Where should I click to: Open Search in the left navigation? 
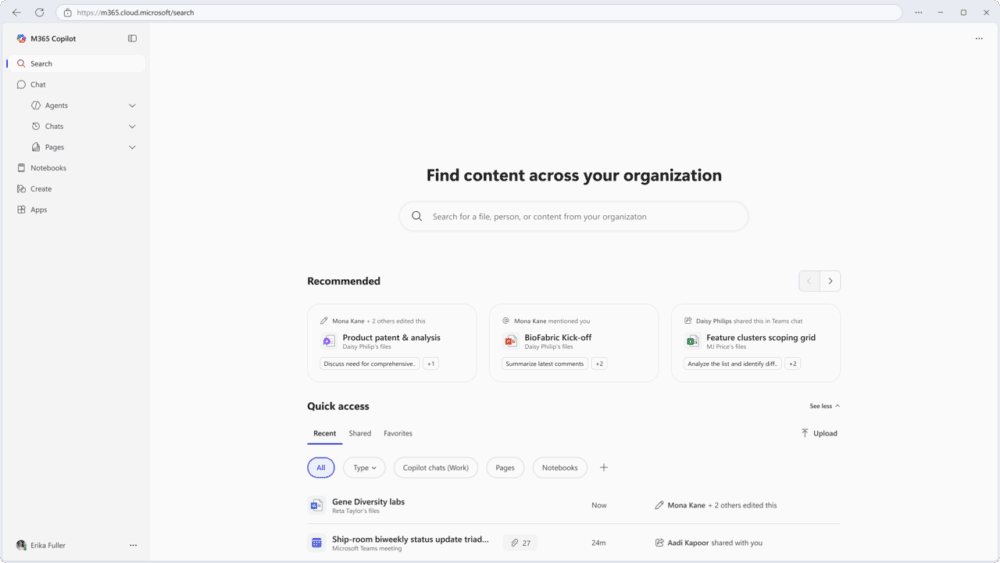click(x=76, y=64)
